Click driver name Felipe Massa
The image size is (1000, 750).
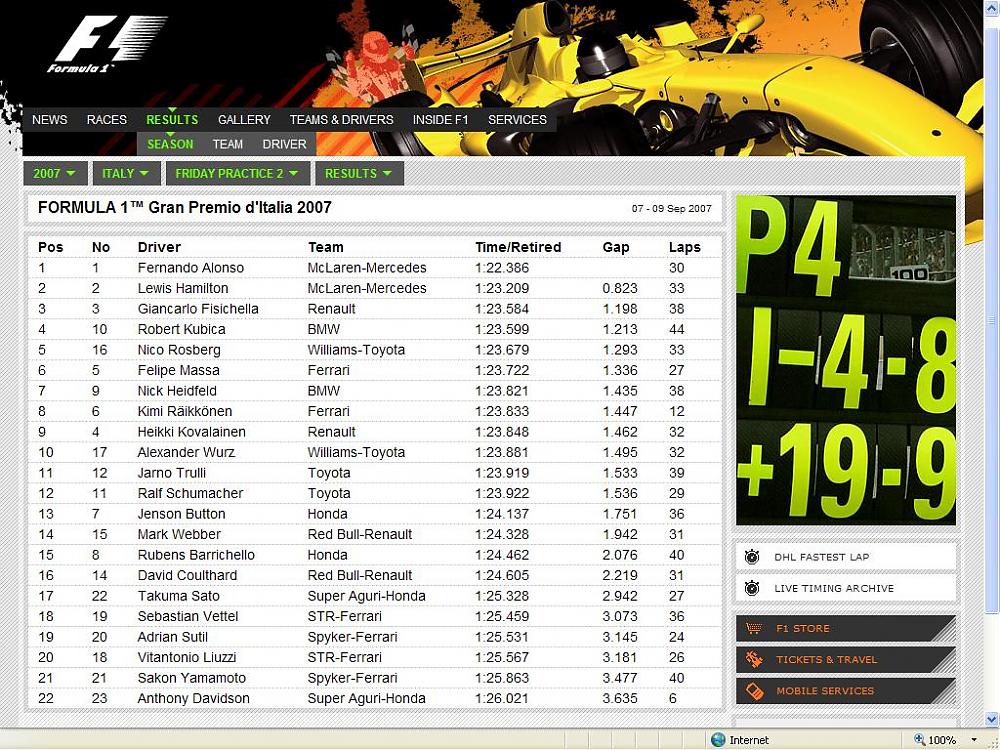point(179,371)
